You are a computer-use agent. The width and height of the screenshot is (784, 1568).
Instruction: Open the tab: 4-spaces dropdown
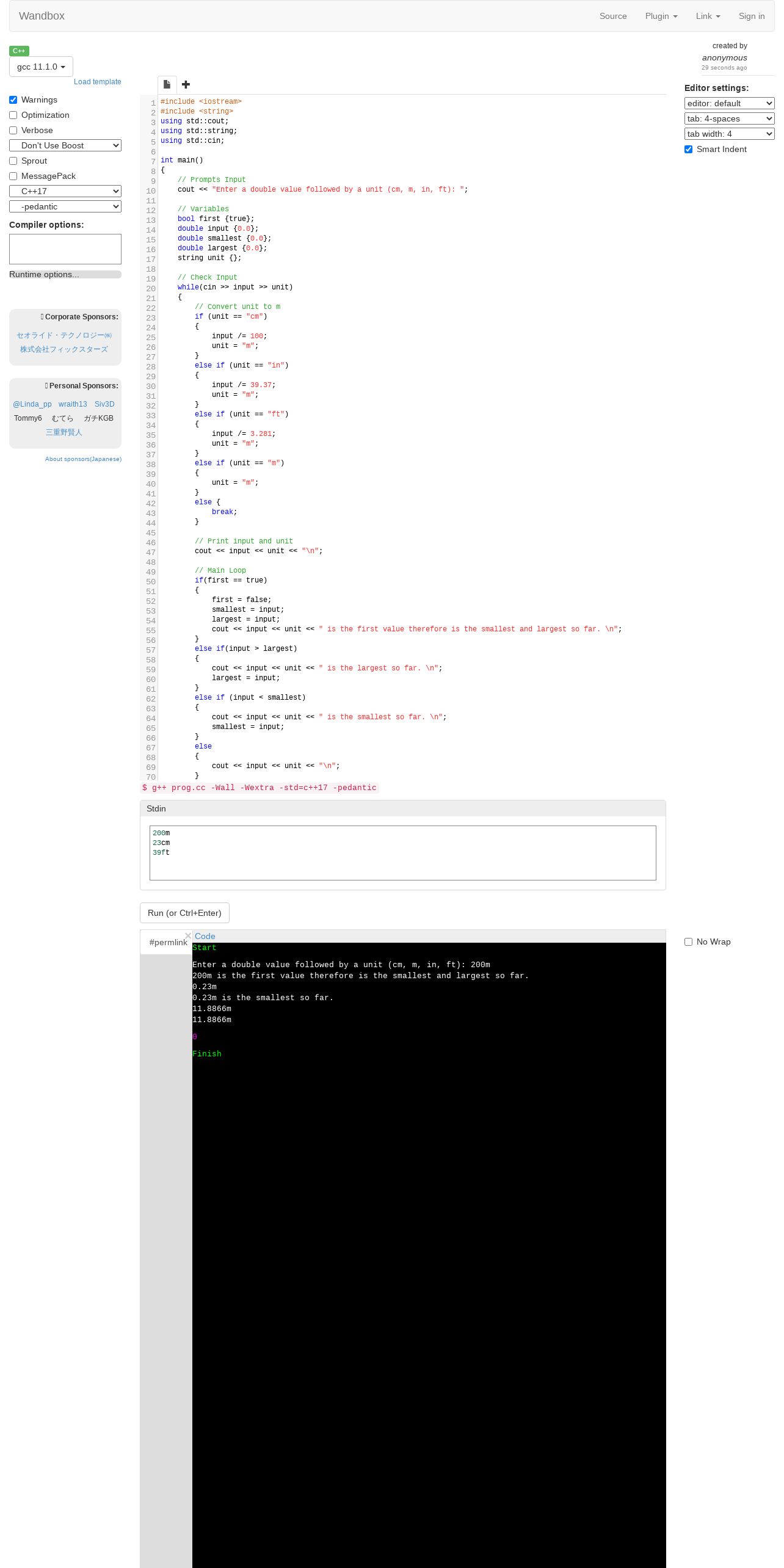coord(729,118)
